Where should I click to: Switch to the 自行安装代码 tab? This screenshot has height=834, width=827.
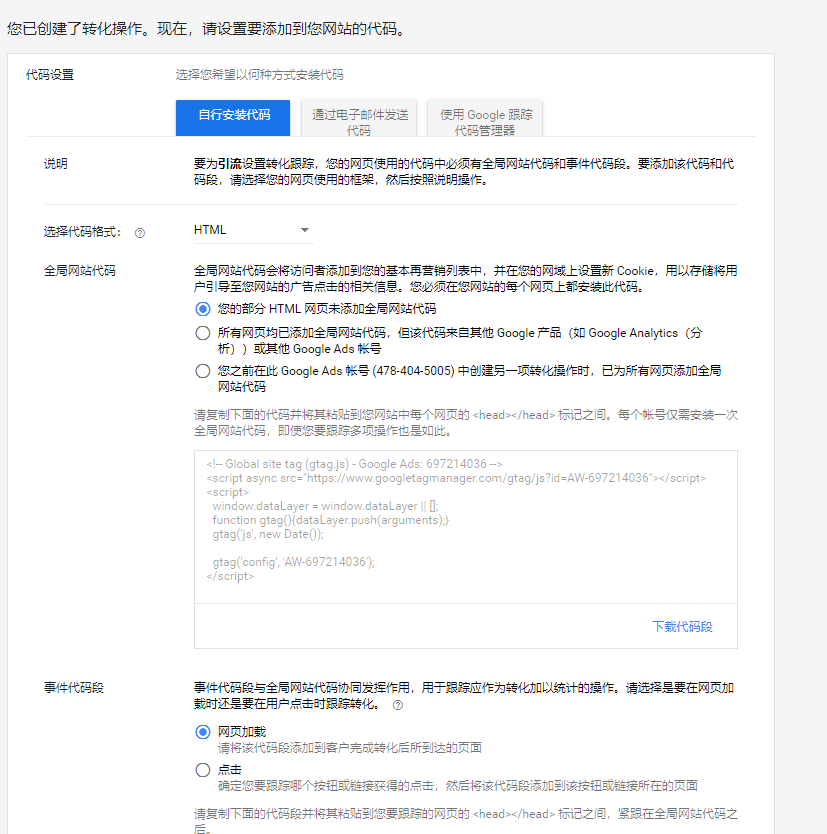(x=233, y=117)
